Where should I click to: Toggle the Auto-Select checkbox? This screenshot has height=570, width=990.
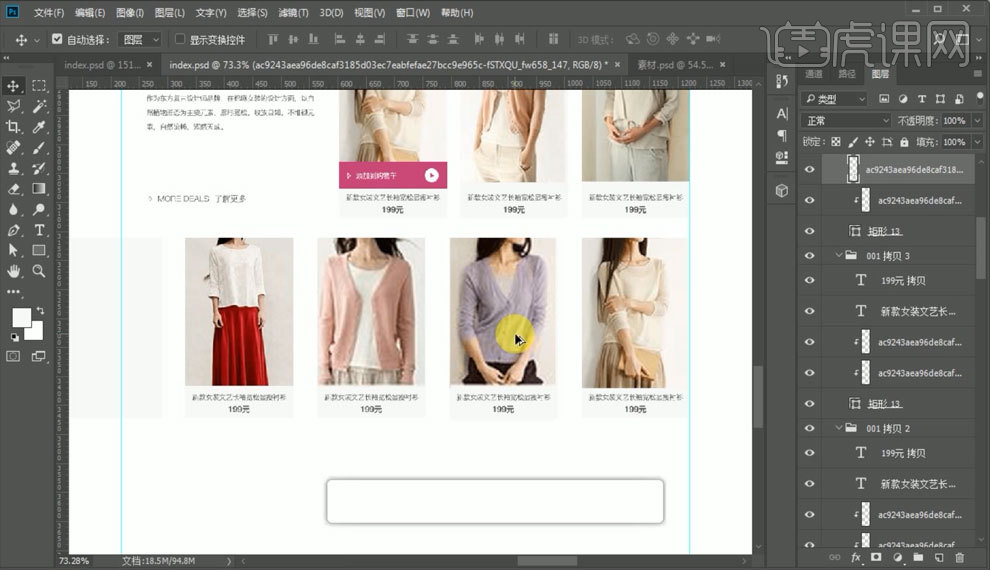[x=57, y=39]
